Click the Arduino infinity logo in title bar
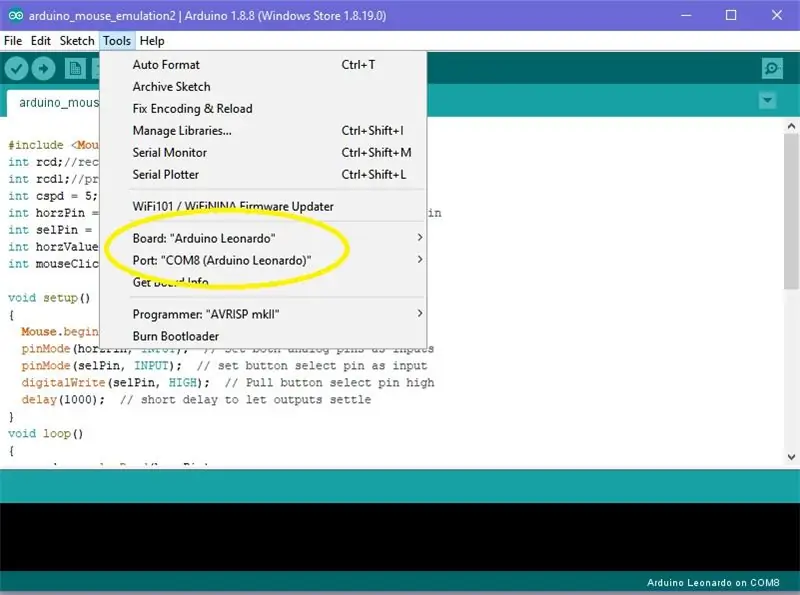The image size is (800, 595). pos(16,15)
